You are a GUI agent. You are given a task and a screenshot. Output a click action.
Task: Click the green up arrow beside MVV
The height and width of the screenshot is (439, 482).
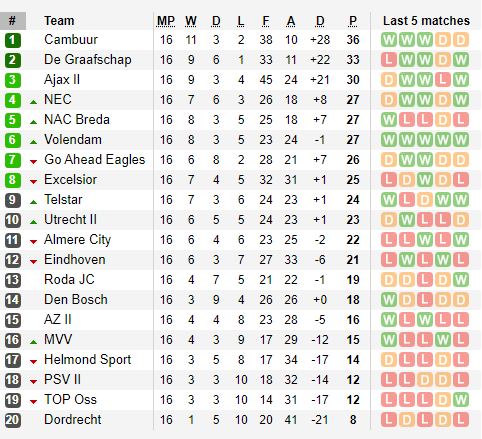click(33, 342)
